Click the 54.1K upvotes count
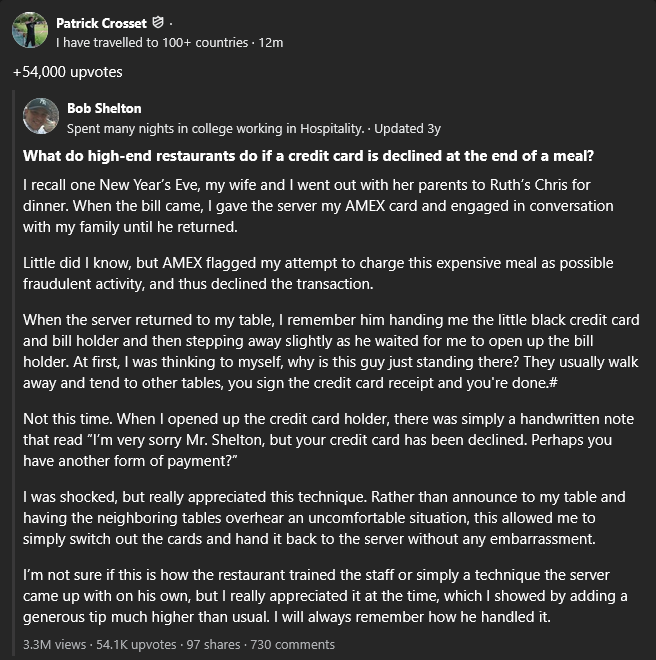656x660 pixels. (x=136, y=644)
